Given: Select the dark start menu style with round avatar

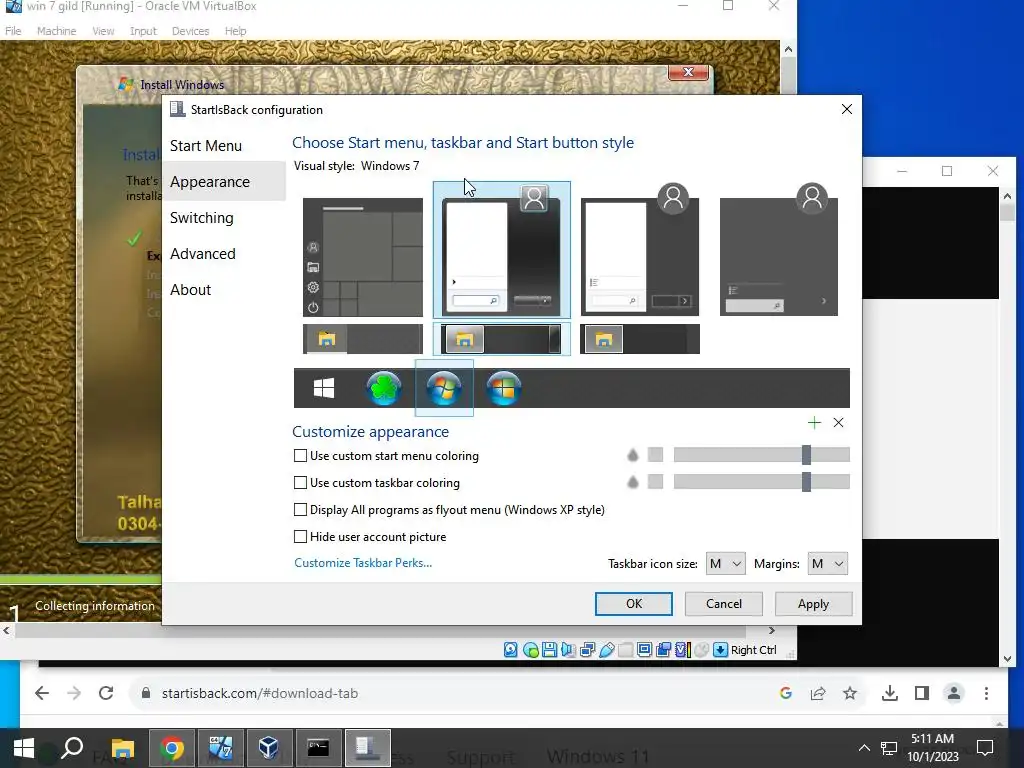Looking at the screenshot, I should (x=640, y=250).
